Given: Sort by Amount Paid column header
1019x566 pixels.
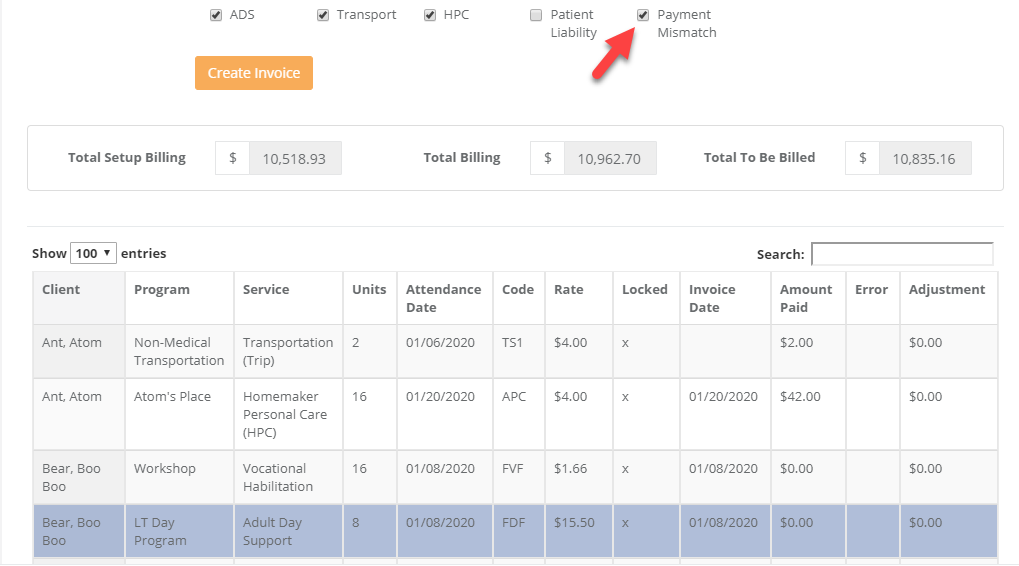Looking at the screenshot, I should coord(806,298).
